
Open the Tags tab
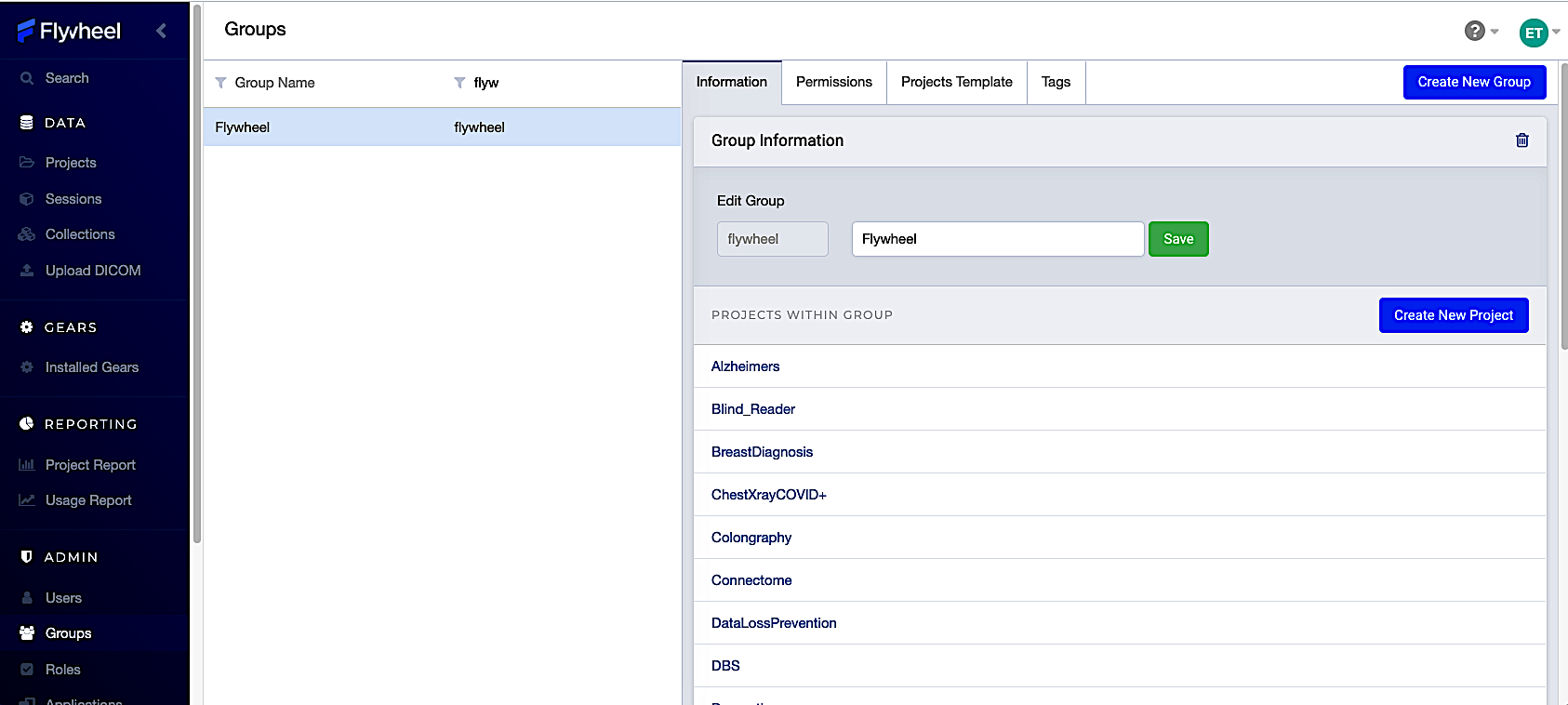click(1056, 82)
